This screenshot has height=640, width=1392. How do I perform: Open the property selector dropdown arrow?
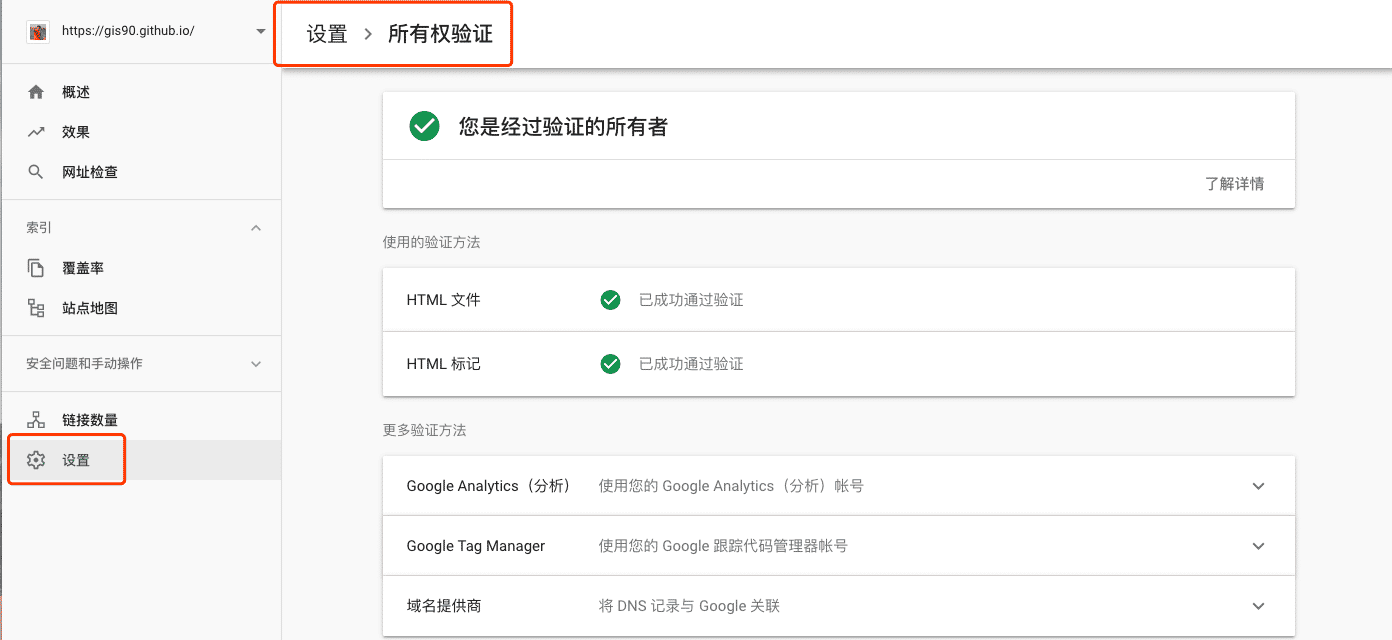[x=261, y=31]
